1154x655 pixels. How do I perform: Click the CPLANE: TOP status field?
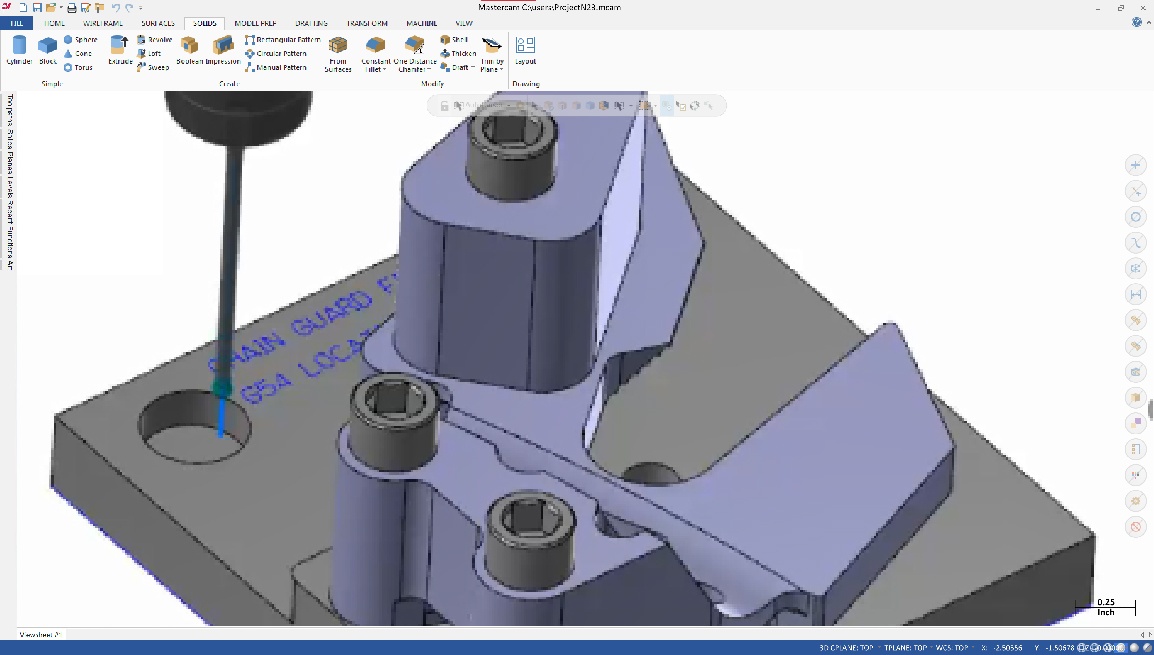pyautogui.click(x=847, y=648)
